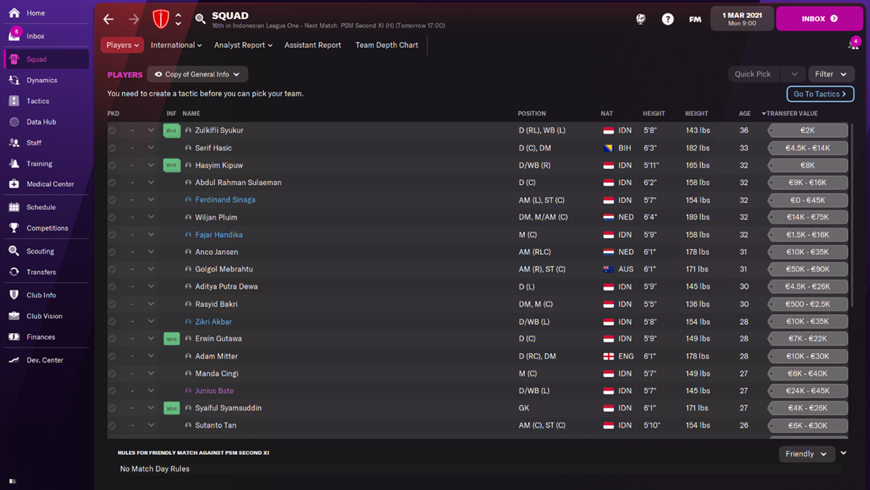Click the search magnifier icon
This screenshot has width=870, height=490.
tap(200, 19)
